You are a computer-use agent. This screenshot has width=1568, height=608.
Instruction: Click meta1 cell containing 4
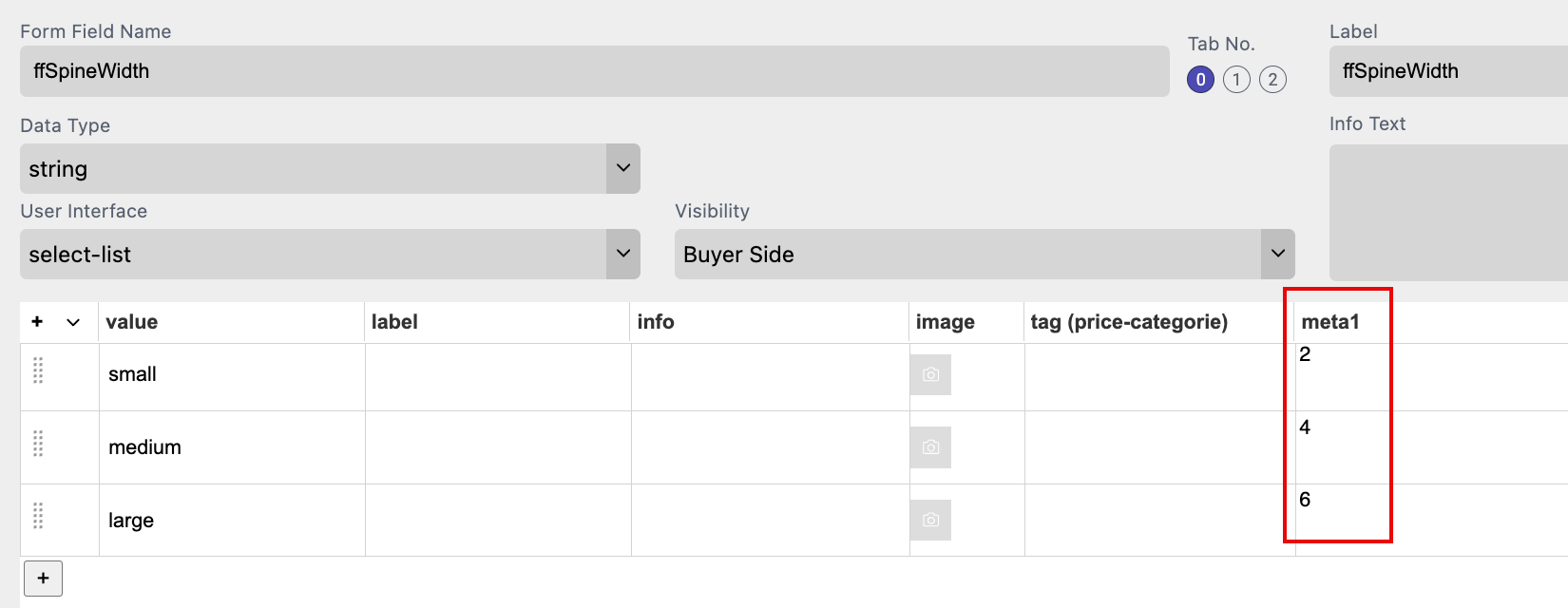tap(1338, 446)
